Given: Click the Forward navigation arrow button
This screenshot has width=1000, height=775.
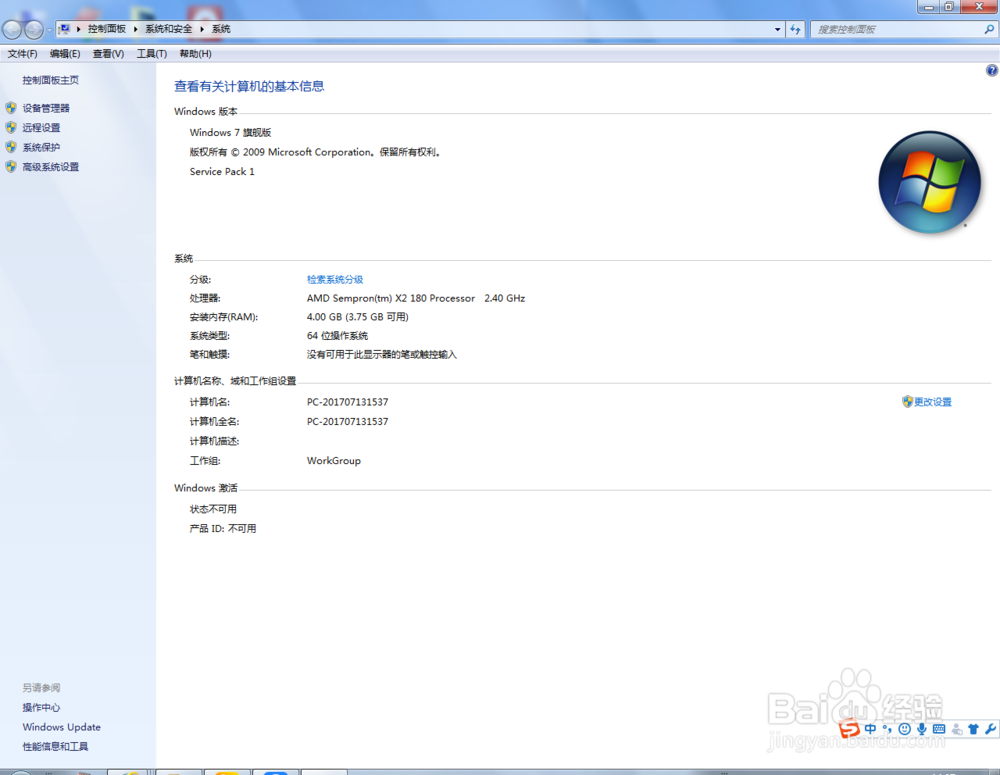Looking at the screenshot, I should pyautogui.click(x=34, y=29).
